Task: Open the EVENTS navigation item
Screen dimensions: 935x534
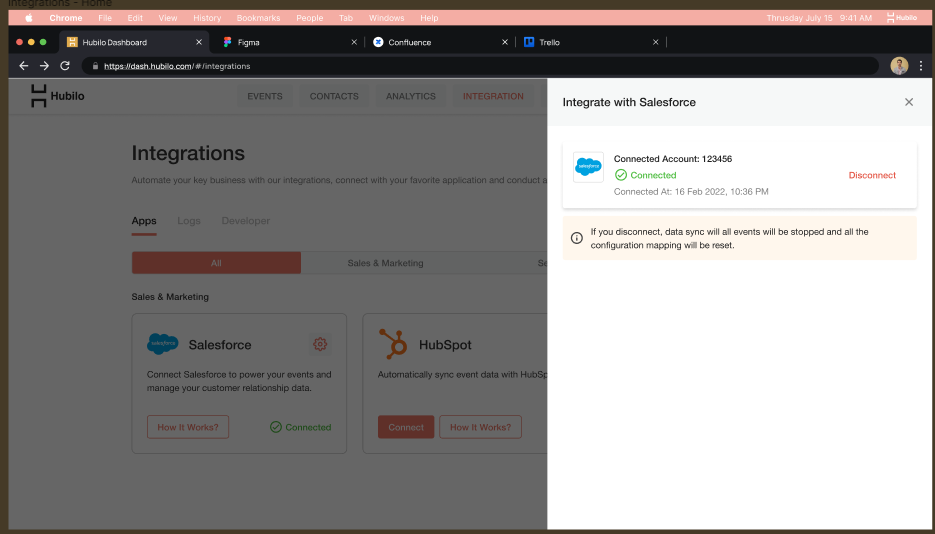Action: tap(265, 96)
